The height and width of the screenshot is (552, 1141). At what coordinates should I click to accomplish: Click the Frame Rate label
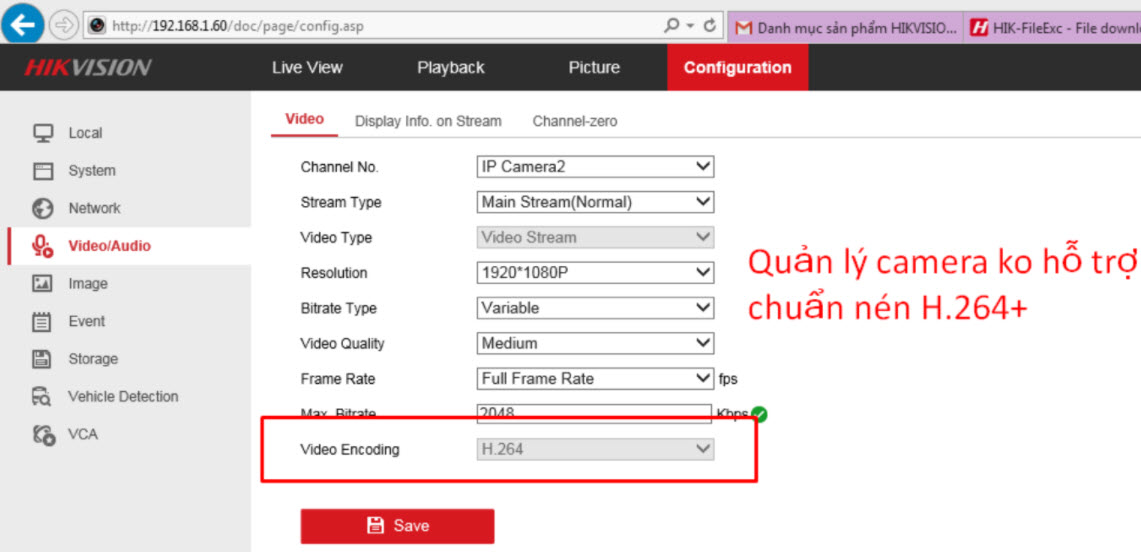tap(338, 379)
